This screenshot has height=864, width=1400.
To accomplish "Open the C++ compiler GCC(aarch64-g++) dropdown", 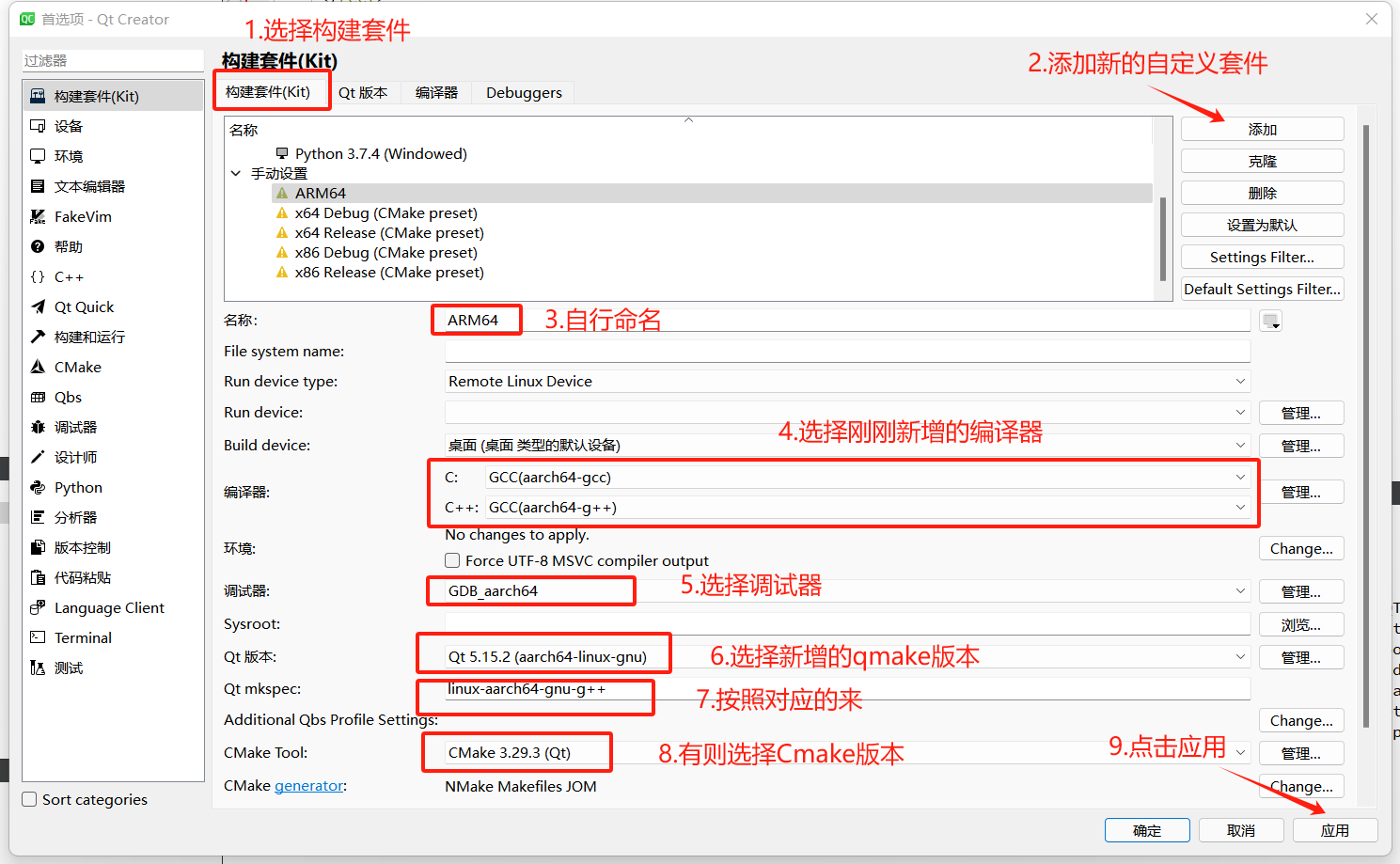I will [867, 508].
